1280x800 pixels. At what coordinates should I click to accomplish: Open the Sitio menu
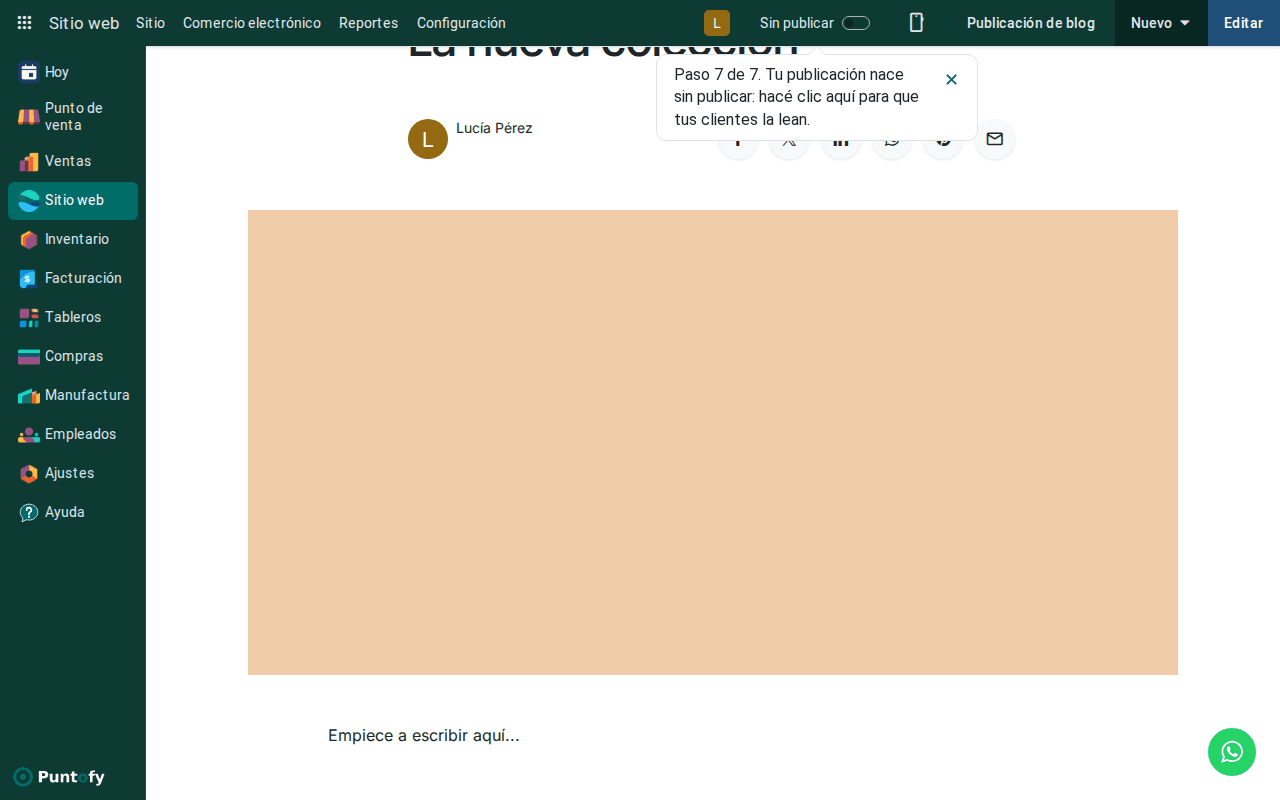tap(150, 23)
